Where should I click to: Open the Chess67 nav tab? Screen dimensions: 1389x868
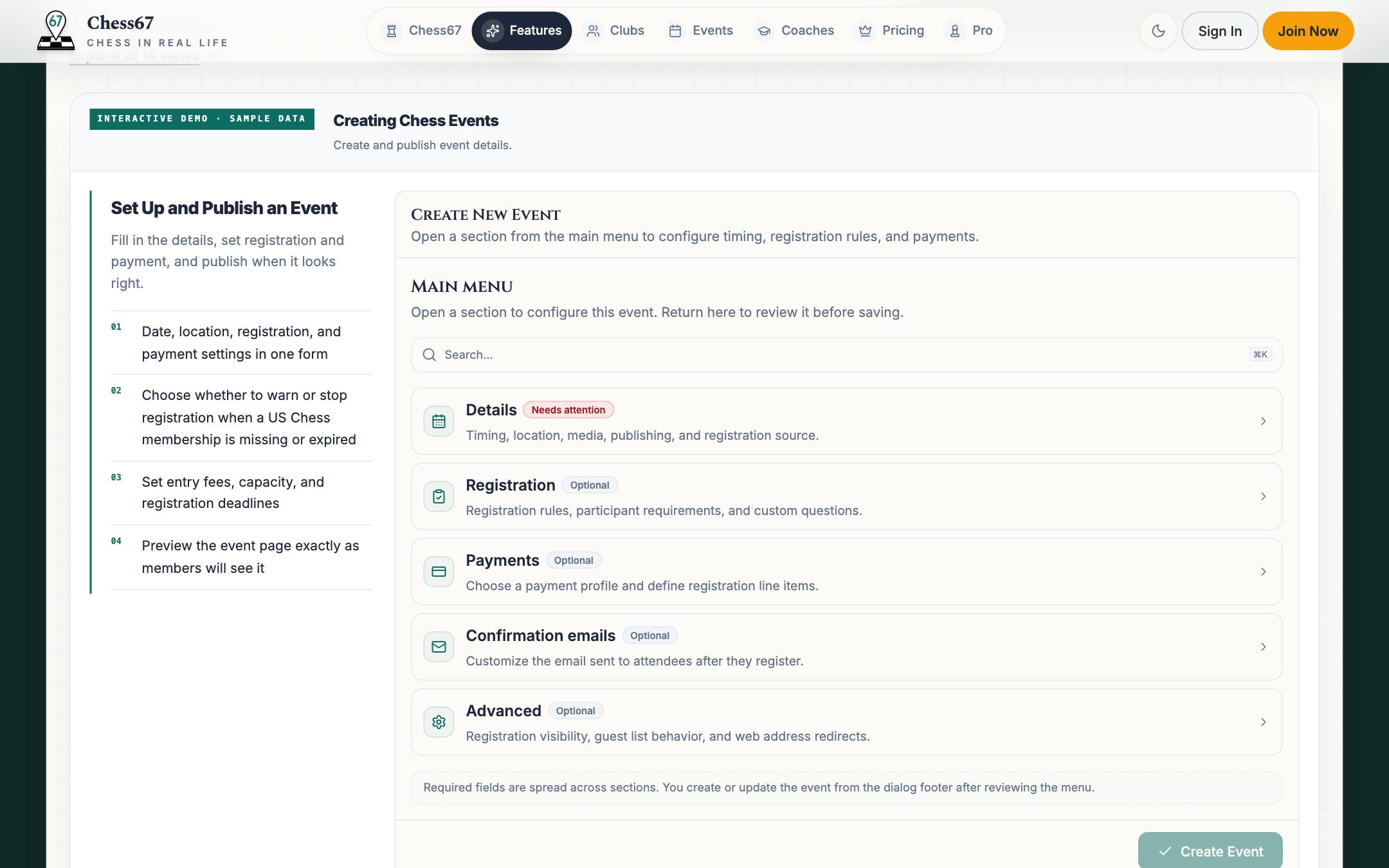pos(422,30)
